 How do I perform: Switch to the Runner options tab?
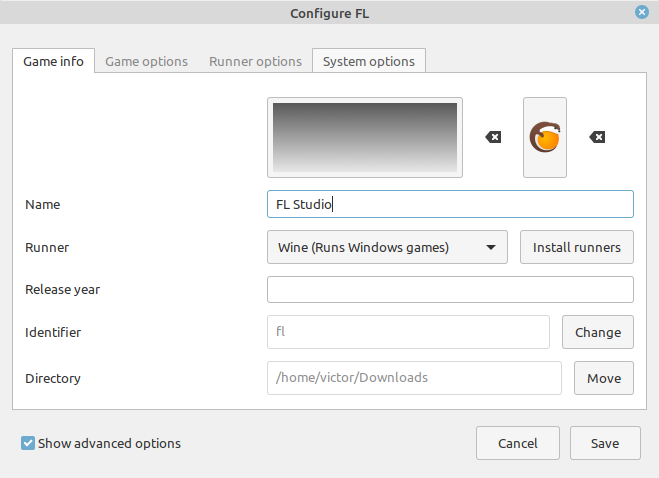pyautogui.click(x=255, y=61)
